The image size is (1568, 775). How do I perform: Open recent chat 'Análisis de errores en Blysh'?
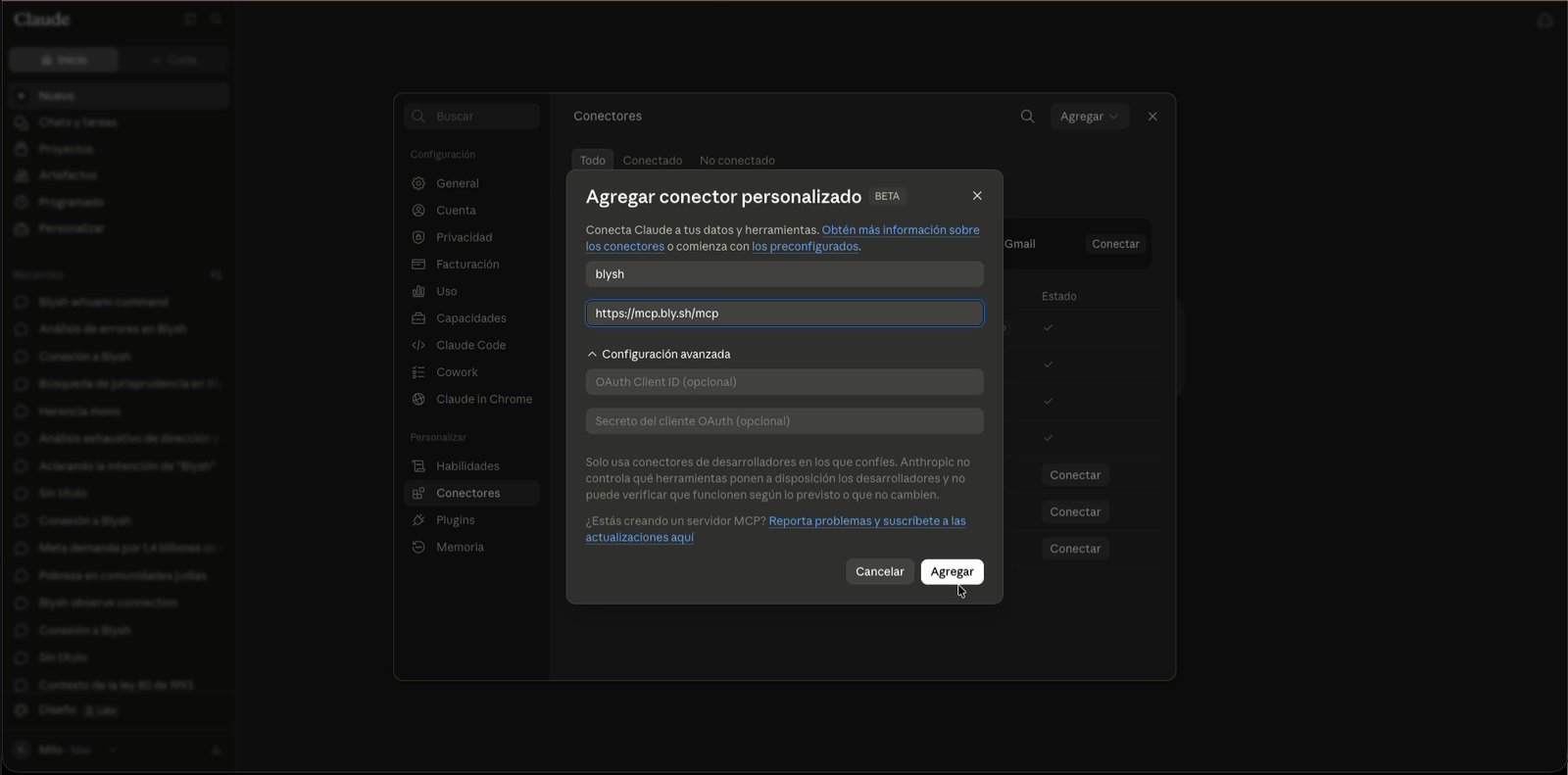point(120,329)
